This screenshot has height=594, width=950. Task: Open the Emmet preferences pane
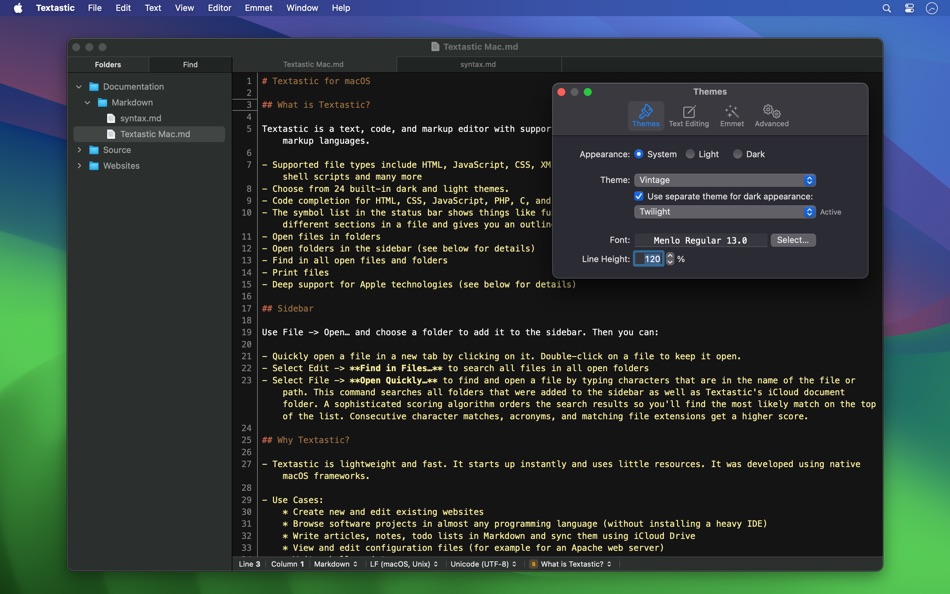point(732,116)
